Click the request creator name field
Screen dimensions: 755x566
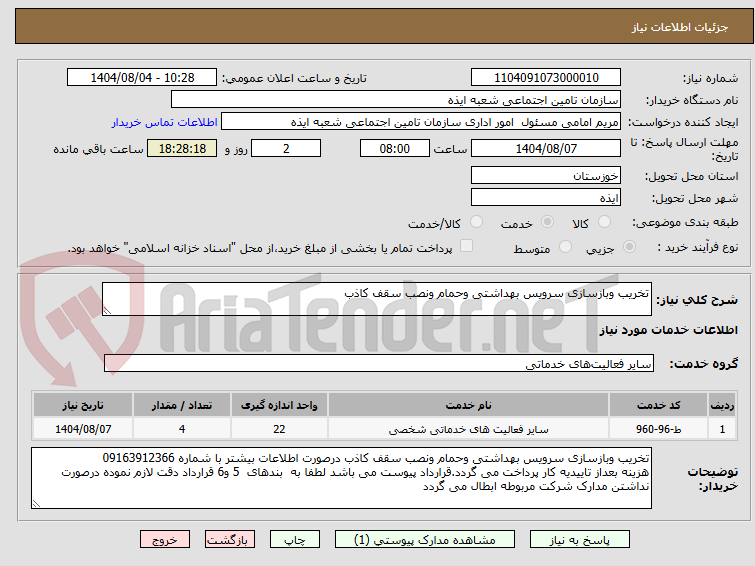pyautogui.click(x=421, y=122)
